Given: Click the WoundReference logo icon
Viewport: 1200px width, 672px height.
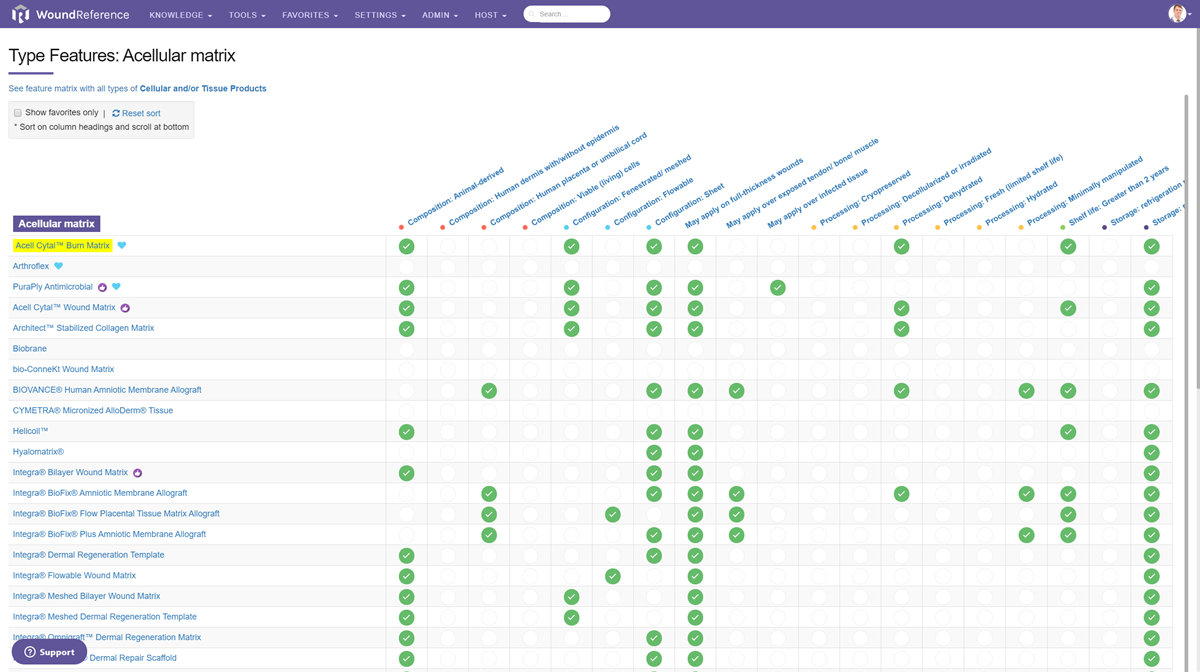Looking at the screenshot, I should tap(20, 13).
